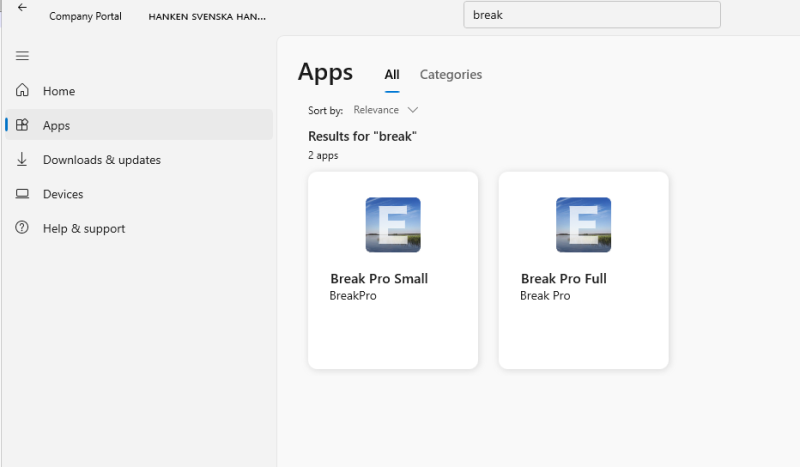Open Downloads & updates page

(x=139, y=160)
